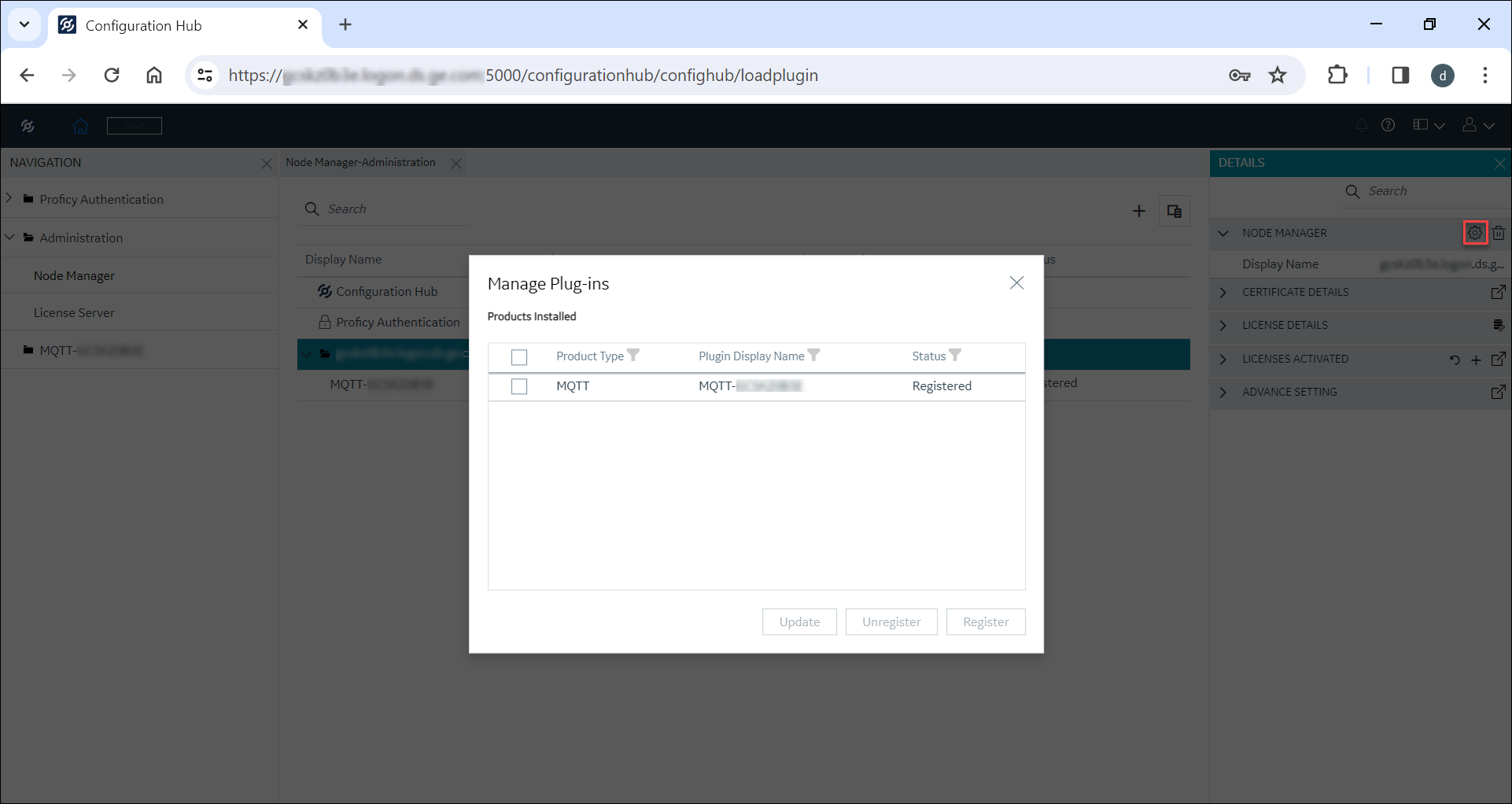
Task: Open the help question mark icon
Action: pyautogui.click(x=1388, y=125)
